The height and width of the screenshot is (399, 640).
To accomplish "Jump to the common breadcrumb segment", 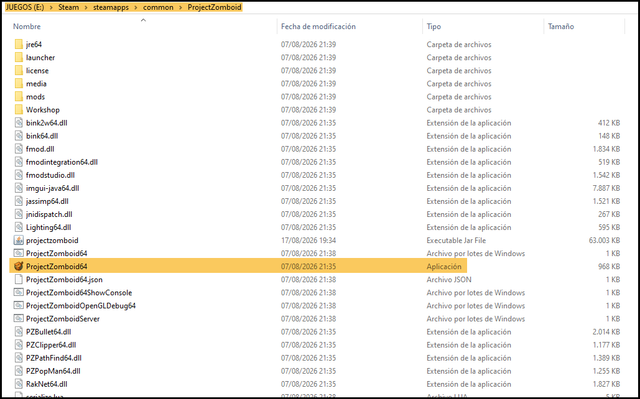I will pos(158,7).
